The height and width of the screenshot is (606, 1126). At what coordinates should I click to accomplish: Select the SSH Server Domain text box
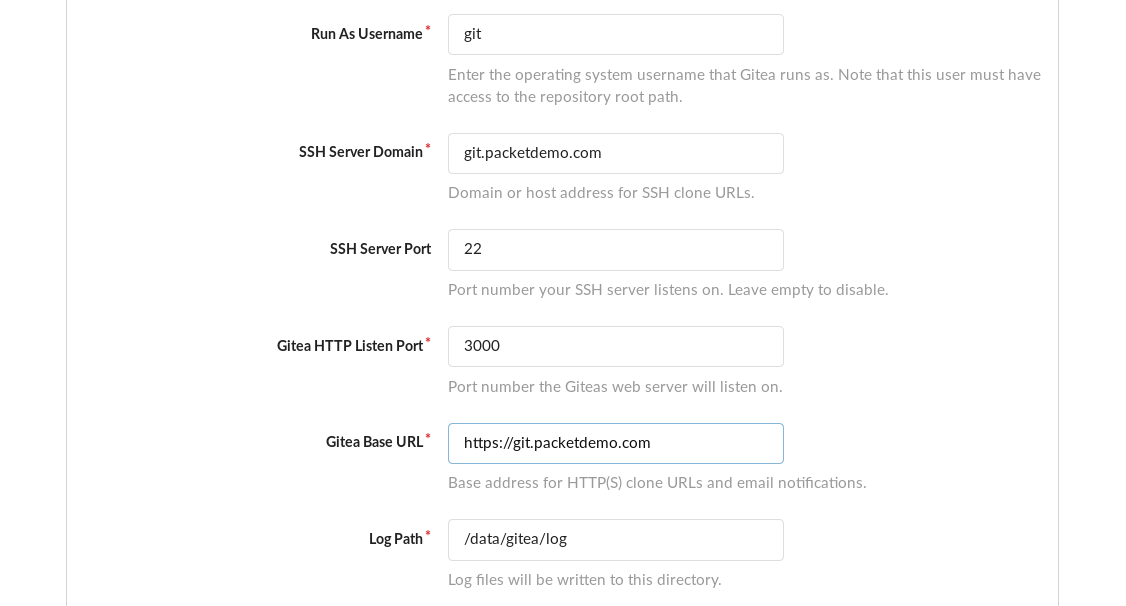click(x=615, y=153)
